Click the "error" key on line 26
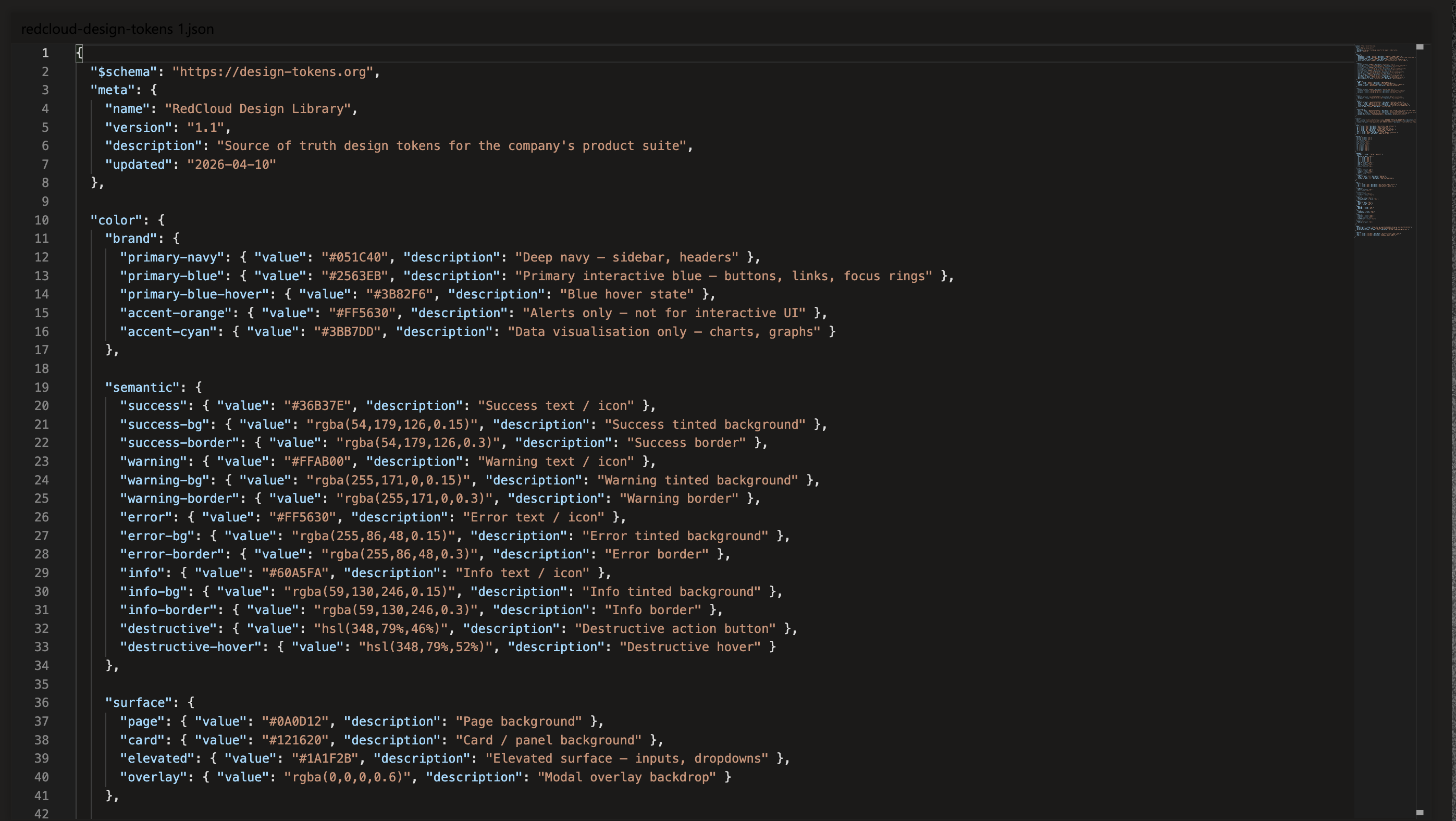 [146, 517]
